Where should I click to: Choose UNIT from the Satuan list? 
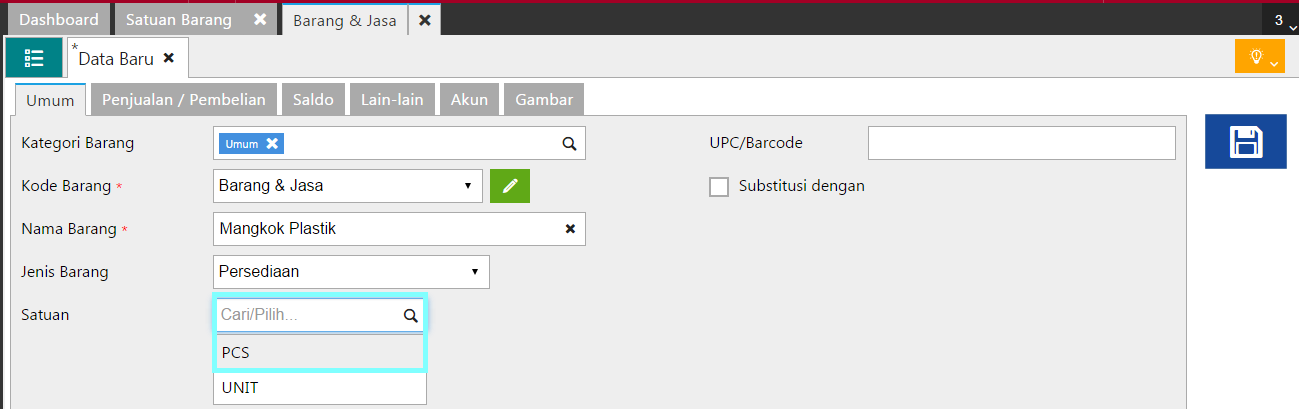320,387
